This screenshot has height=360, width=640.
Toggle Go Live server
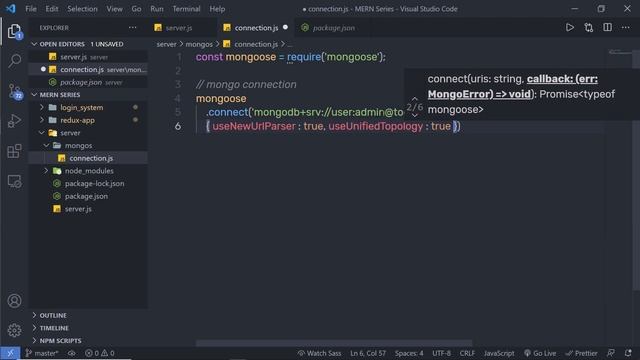540,353
